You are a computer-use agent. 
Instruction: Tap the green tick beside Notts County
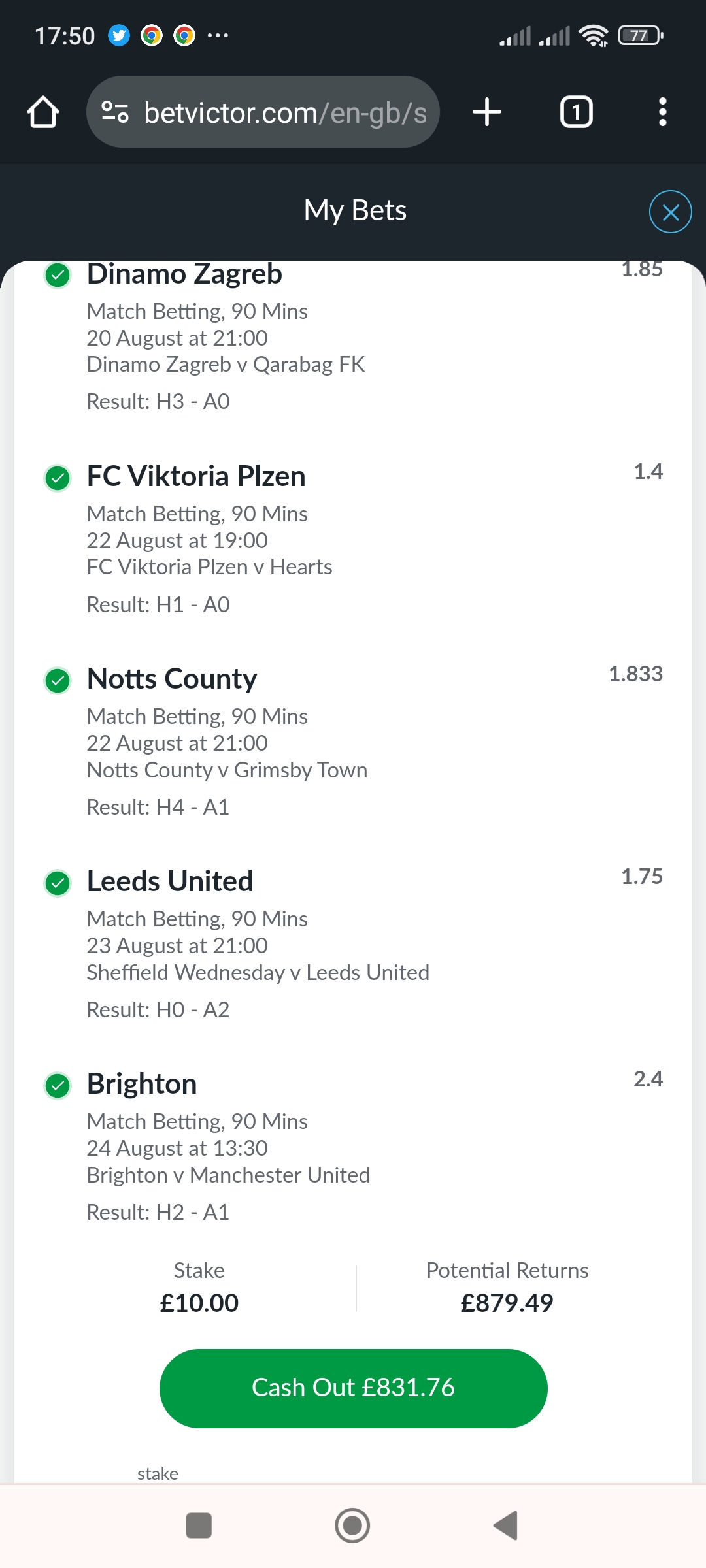click(x=58, y=681)
